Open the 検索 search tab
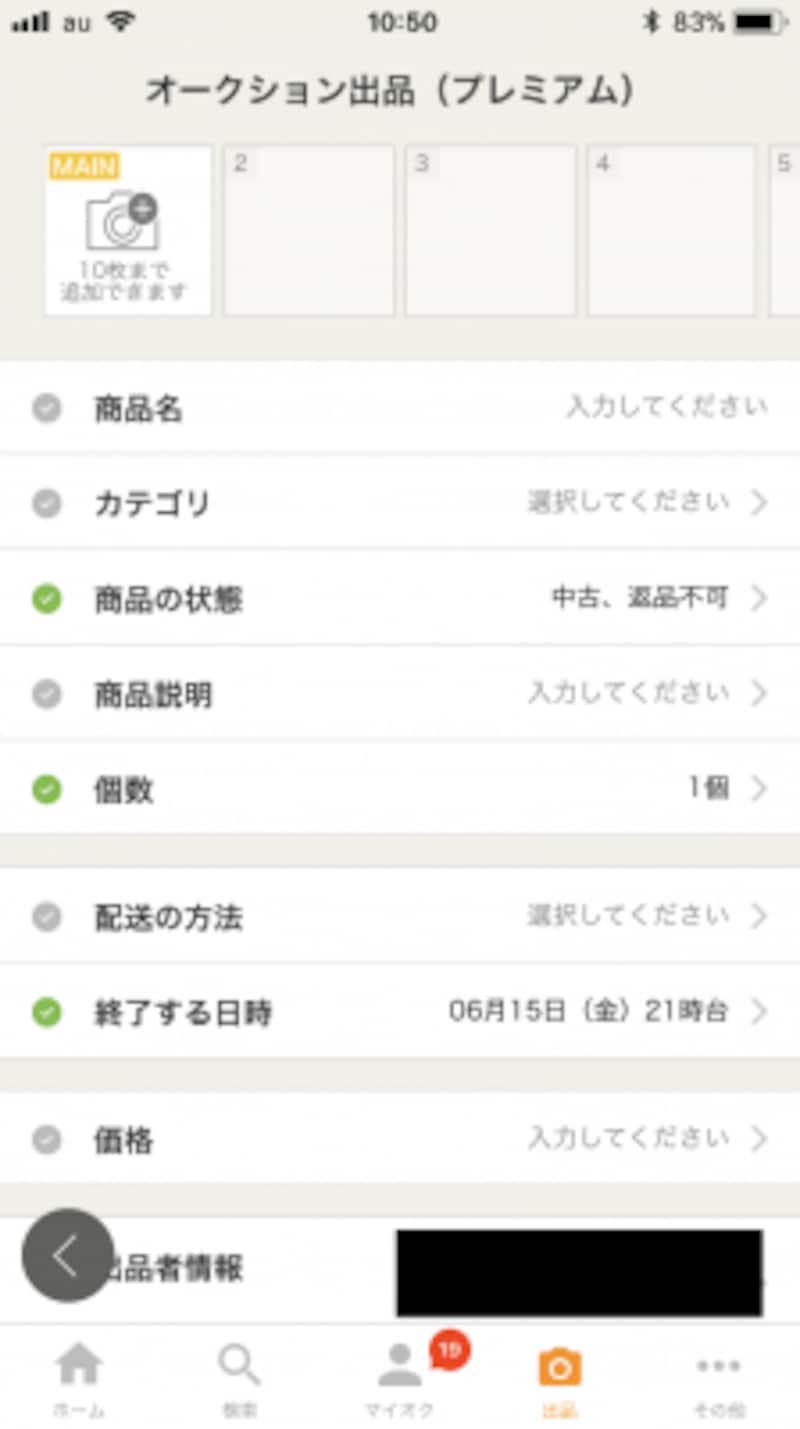The height and width of the screenshot is (1429, 800). coord(239,1377)
